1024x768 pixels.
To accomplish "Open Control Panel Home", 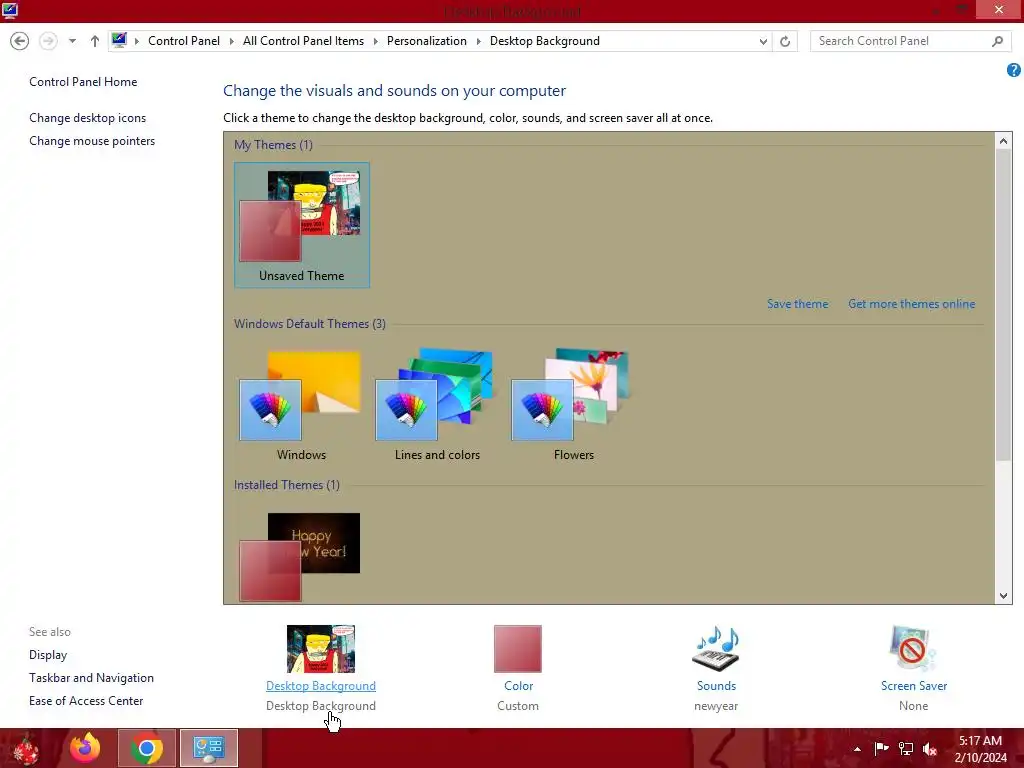I will click(83, 82).
